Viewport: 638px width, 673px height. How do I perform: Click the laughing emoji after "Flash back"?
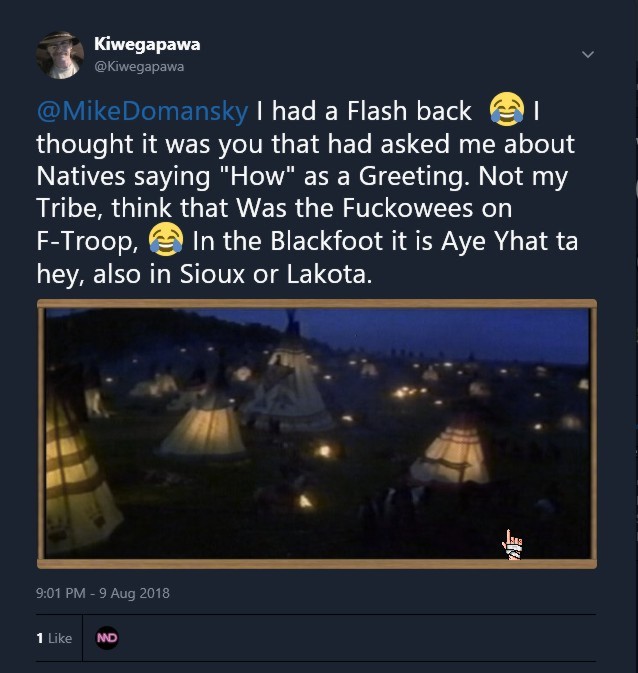point(508,109)
